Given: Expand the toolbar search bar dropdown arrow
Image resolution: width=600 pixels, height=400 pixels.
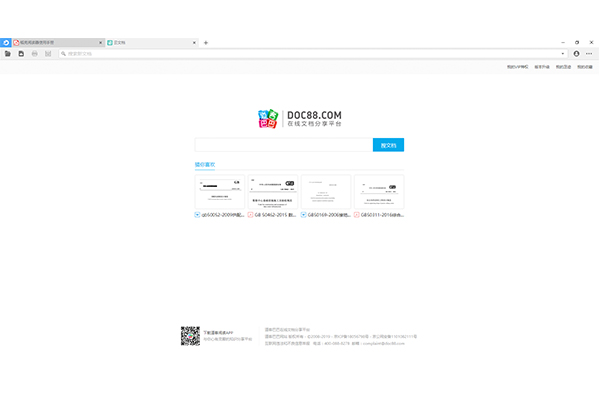Looking at the screenshot, I should (x=562, y=54).
